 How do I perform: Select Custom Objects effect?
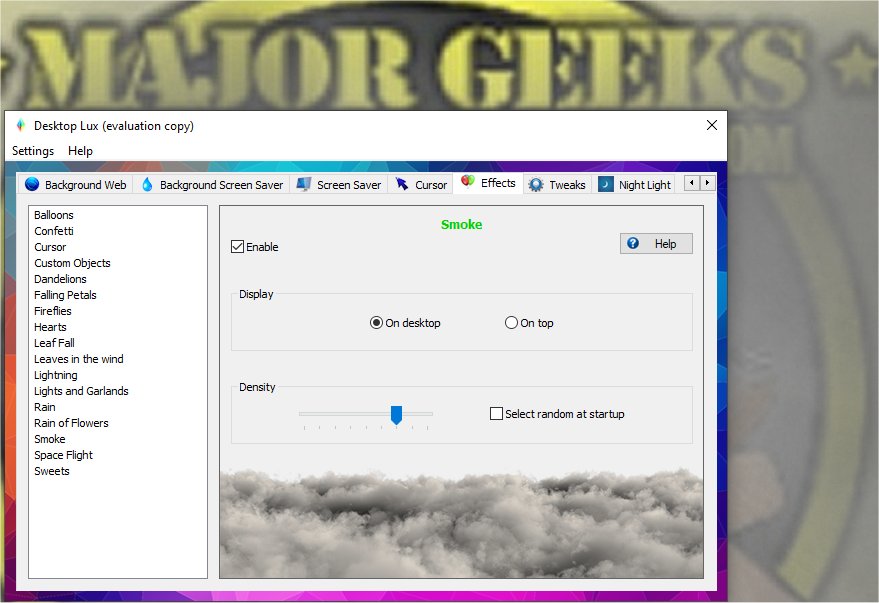coord(72,263)
